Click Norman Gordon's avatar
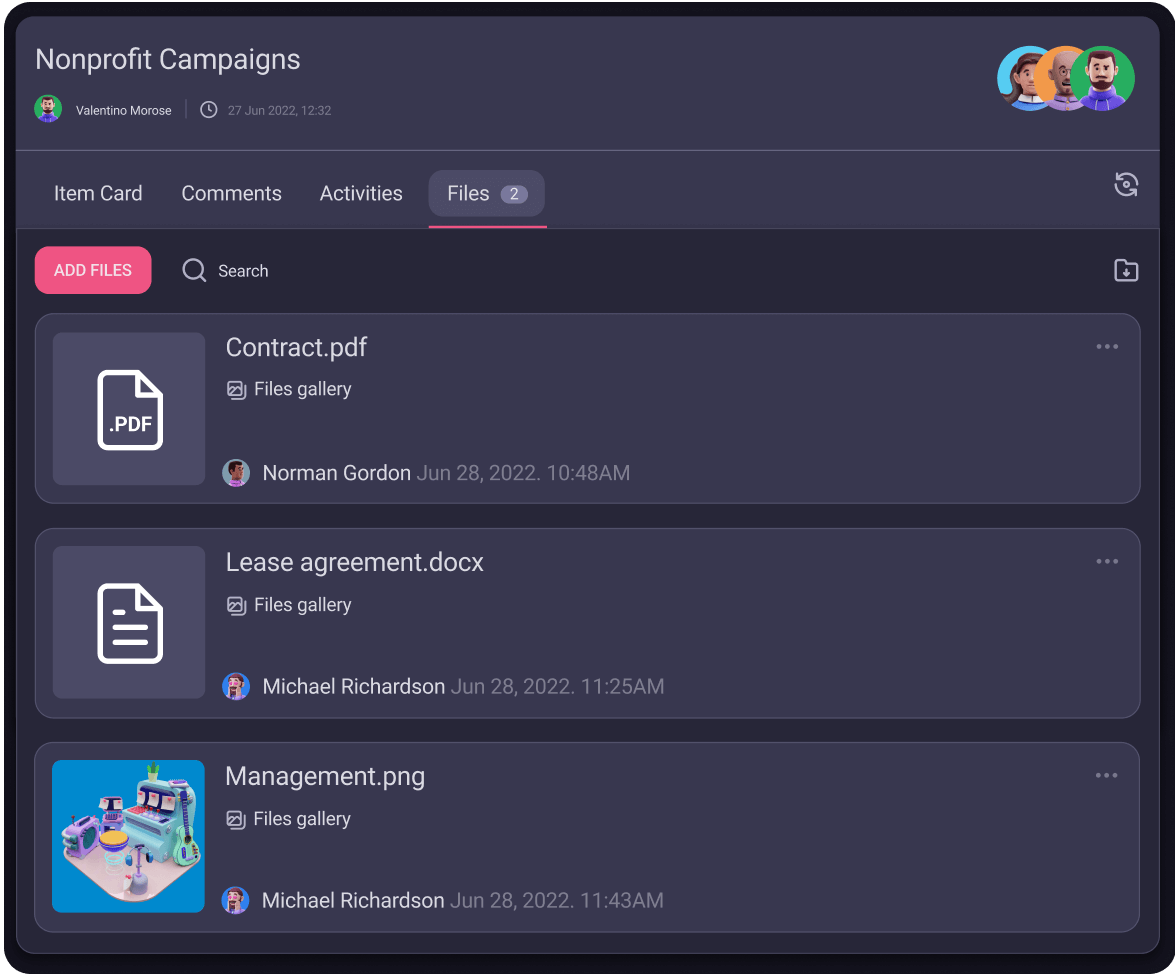 (x=236, y=473)
